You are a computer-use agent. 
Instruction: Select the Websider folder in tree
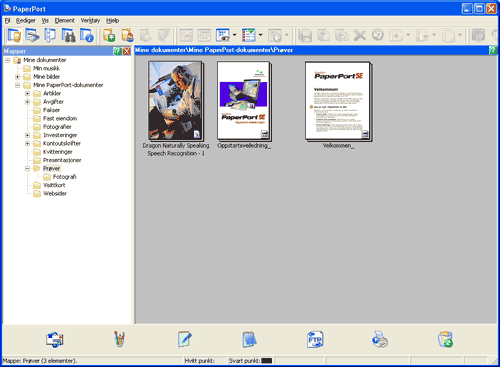[x=55, y=193]
